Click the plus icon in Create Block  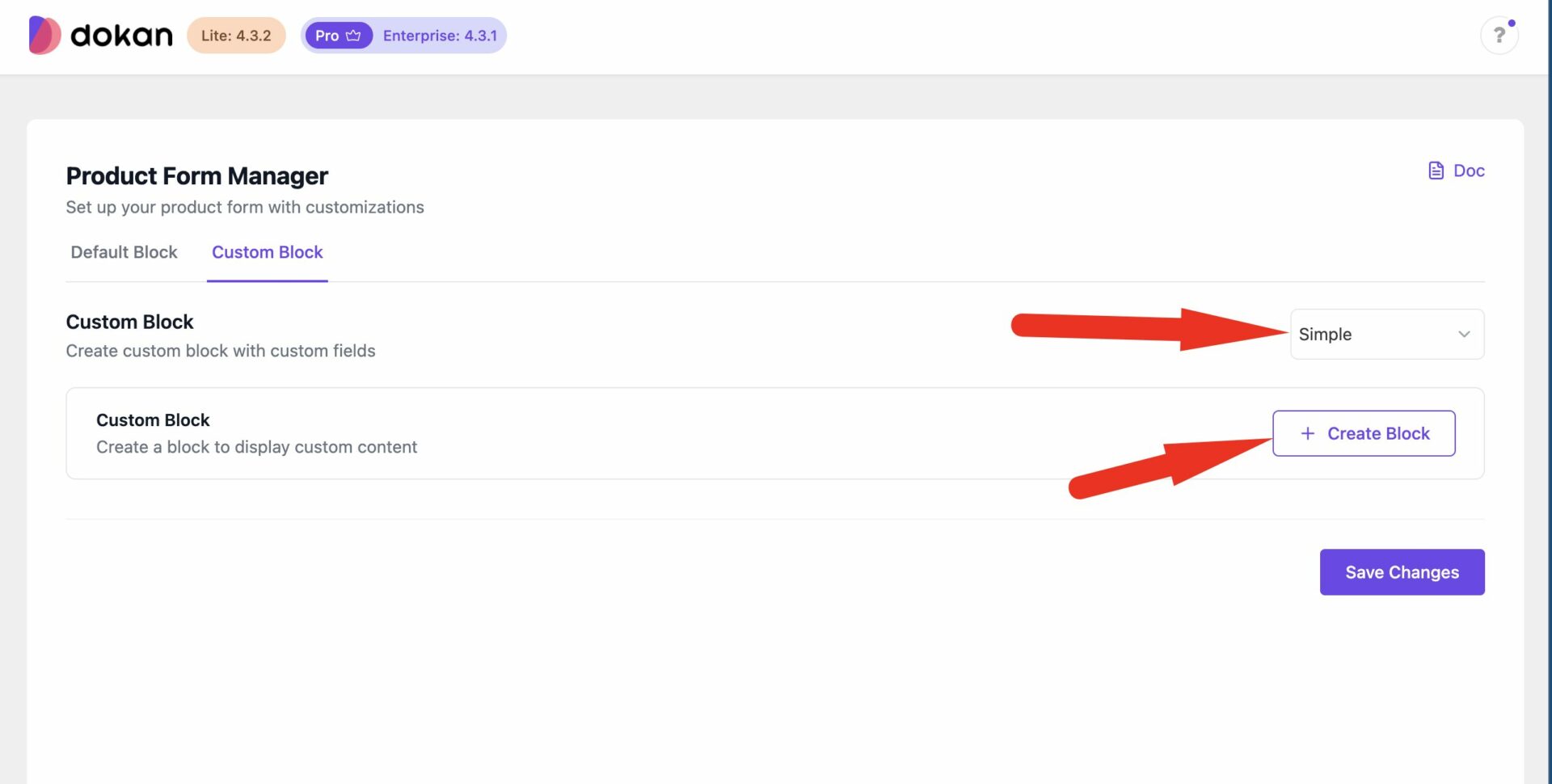pos(1307,434)
